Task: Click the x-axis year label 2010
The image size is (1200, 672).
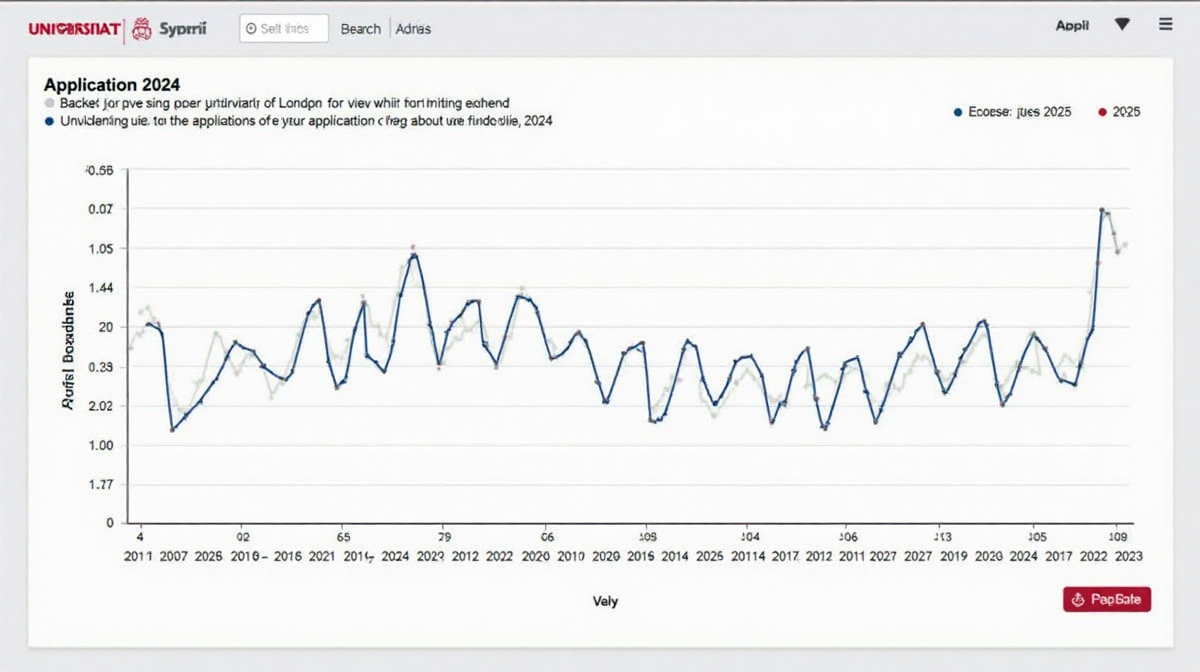Action: pyautogui.click(x=571, y=556)
